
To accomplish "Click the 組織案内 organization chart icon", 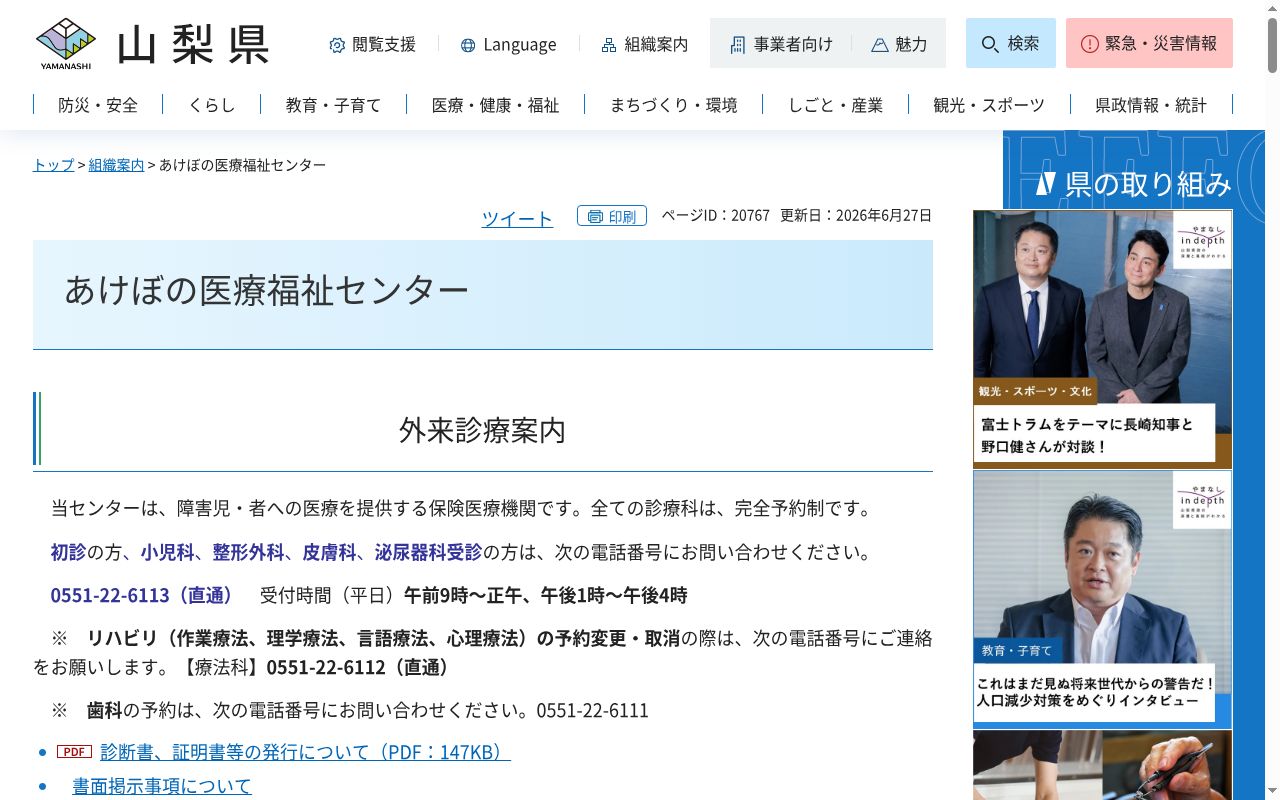I will [x=609, y=45].
